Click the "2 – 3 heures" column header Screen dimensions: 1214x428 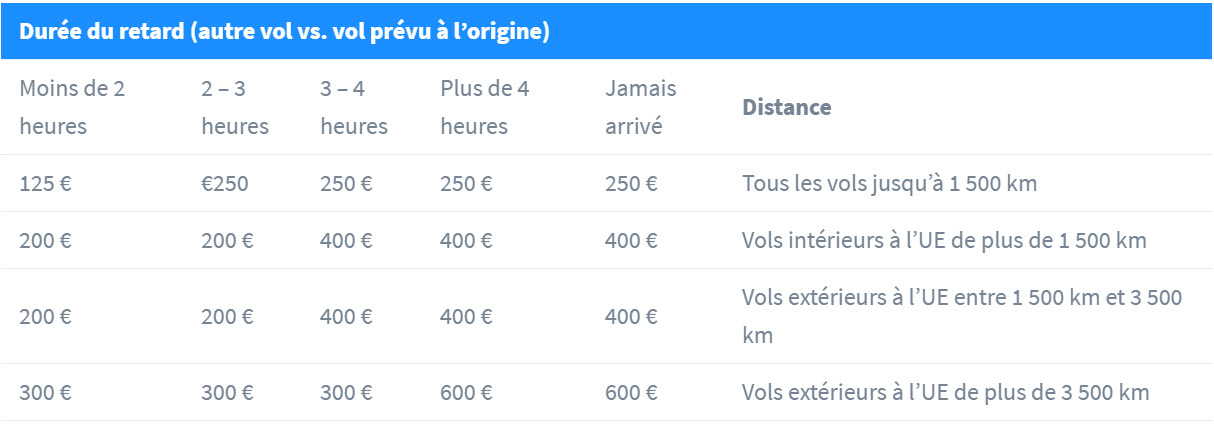pos(235,107)
